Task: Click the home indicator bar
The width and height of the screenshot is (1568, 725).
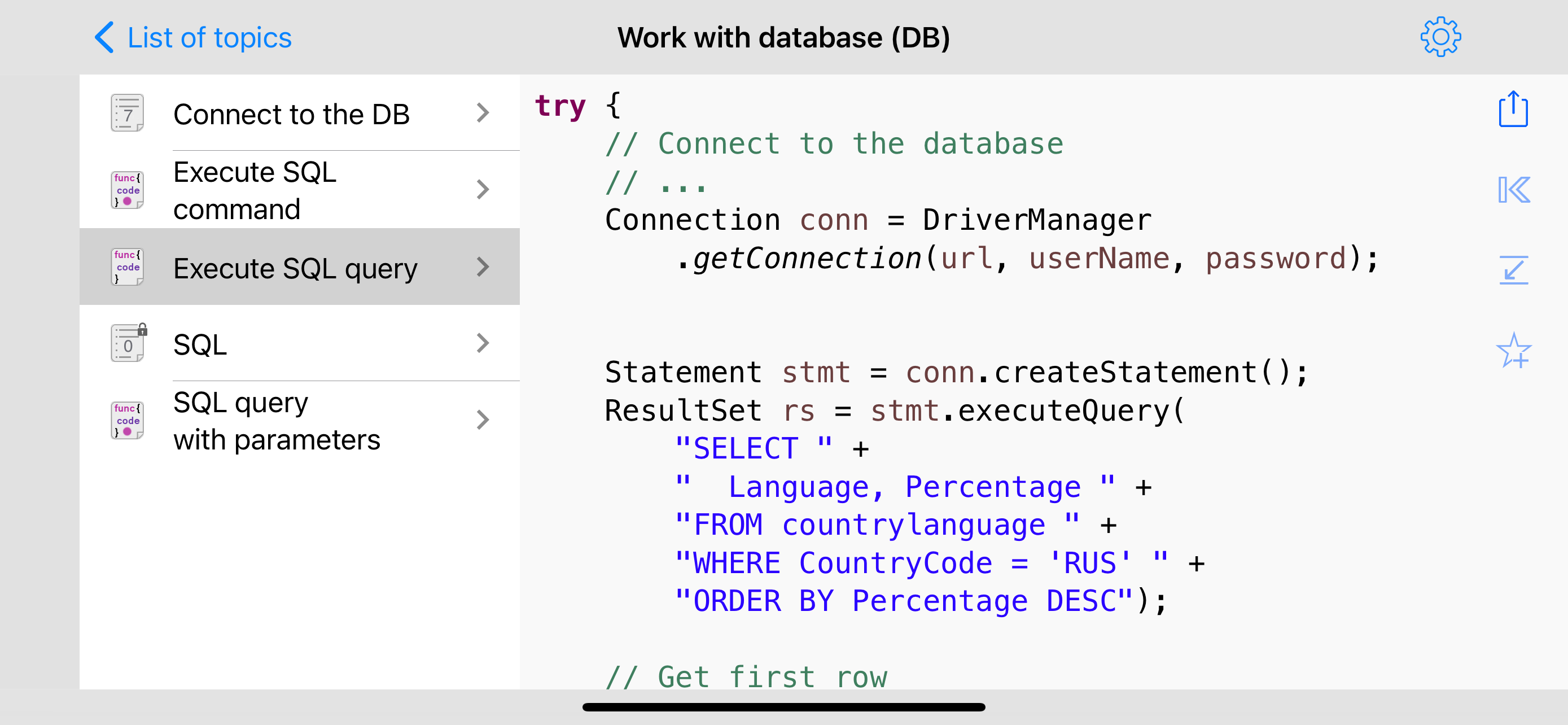Action: point(783,707)
